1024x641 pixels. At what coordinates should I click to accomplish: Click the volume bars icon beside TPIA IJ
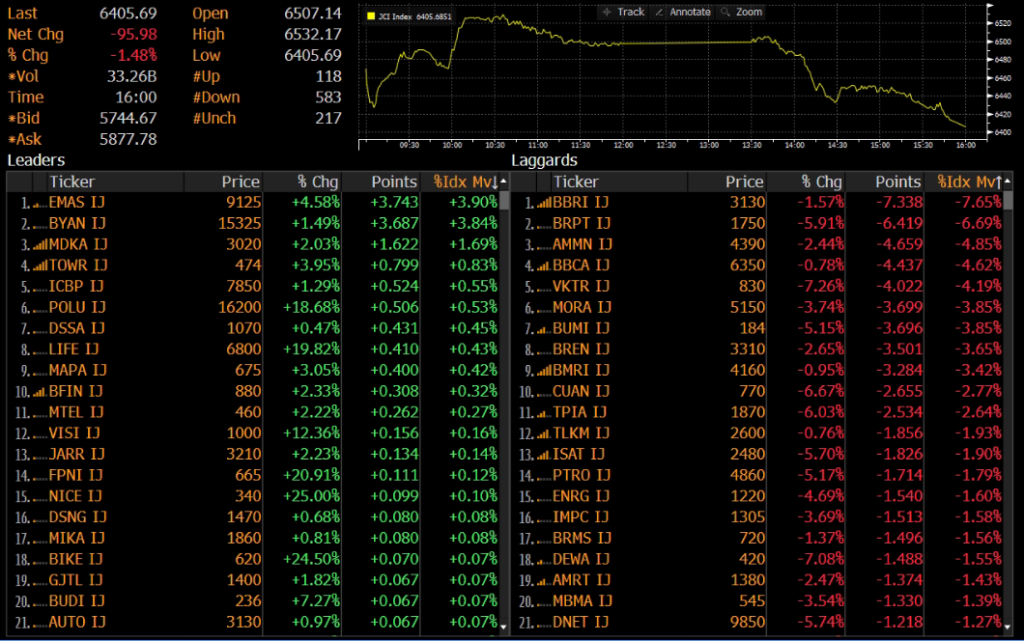[543, 413]
